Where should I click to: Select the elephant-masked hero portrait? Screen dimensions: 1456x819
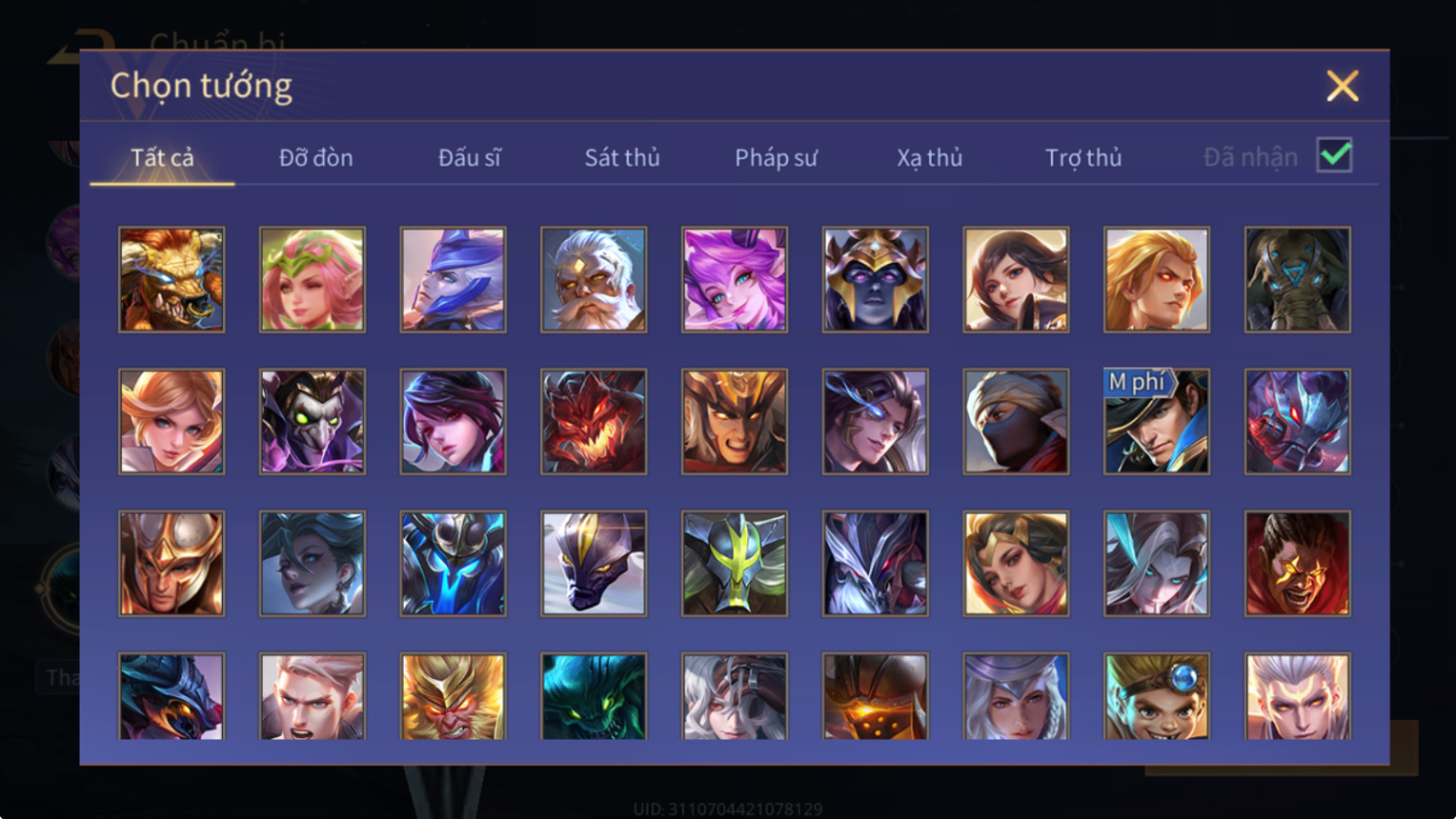(1298, 279)
